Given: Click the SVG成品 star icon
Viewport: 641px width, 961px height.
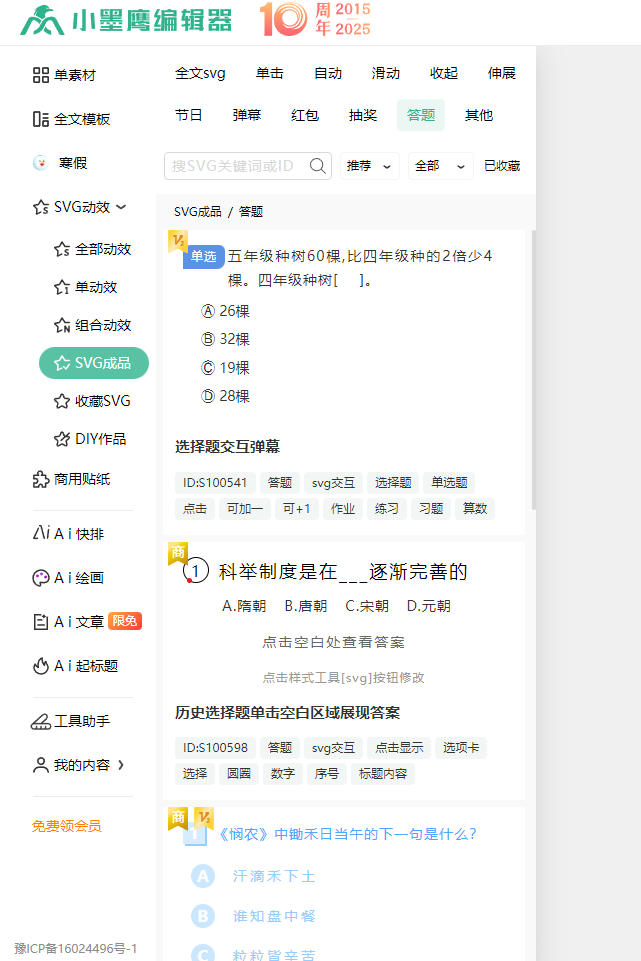Looking at the screenshot, I should tap(62, 363).
